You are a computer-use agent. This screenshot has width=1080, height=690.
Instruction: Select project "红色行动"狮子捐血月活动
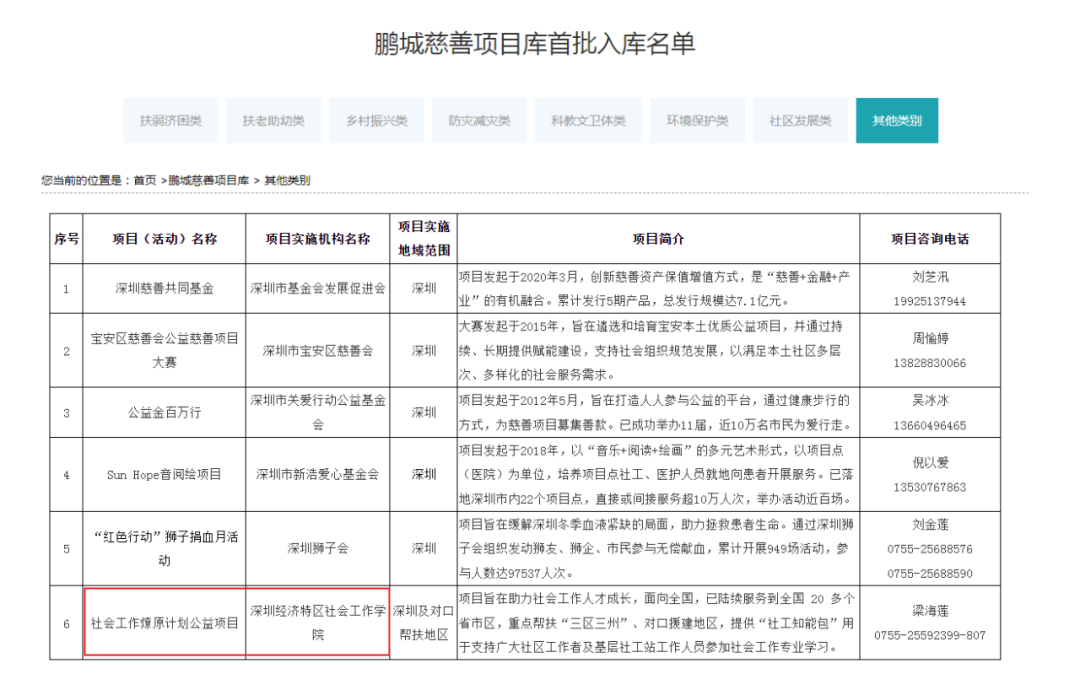tap(165, 549)
